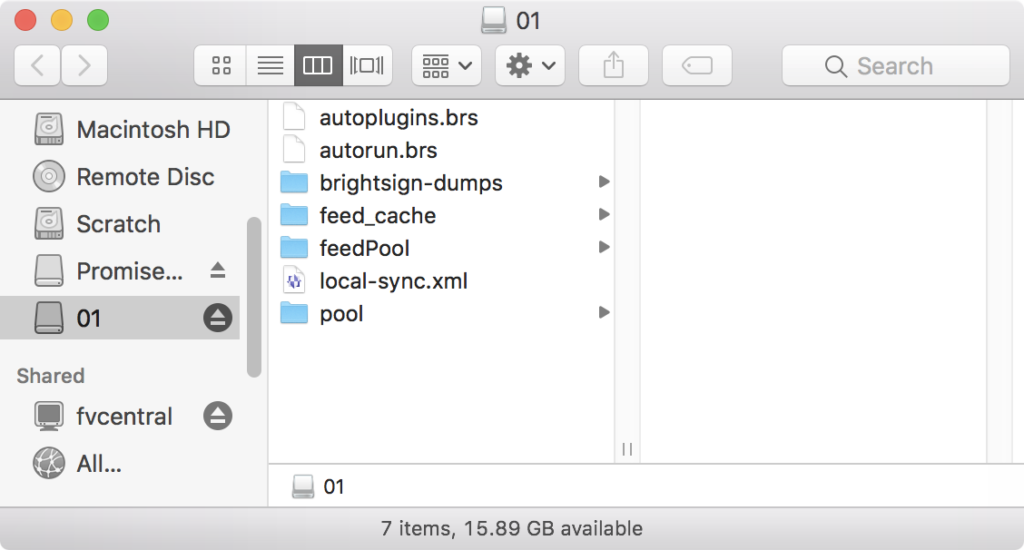Image resolution: width=1024 pixels, height=550 pixels.
Task: Click the sidebar scrollbar
Action: tap(254, 297)
